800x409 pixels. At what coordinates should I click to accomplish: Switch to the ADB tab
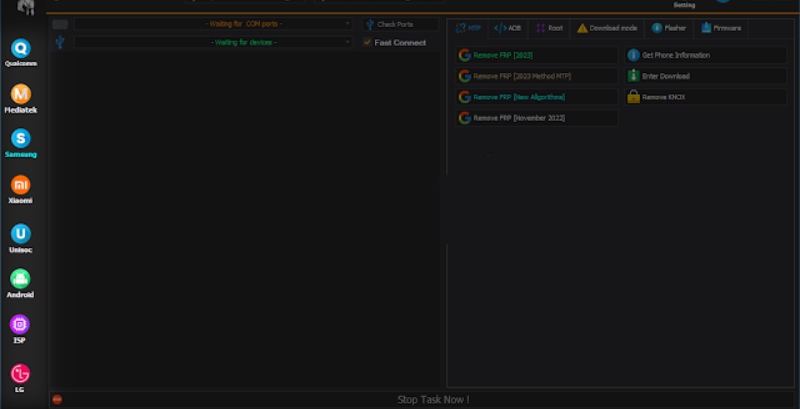point(508,28)
